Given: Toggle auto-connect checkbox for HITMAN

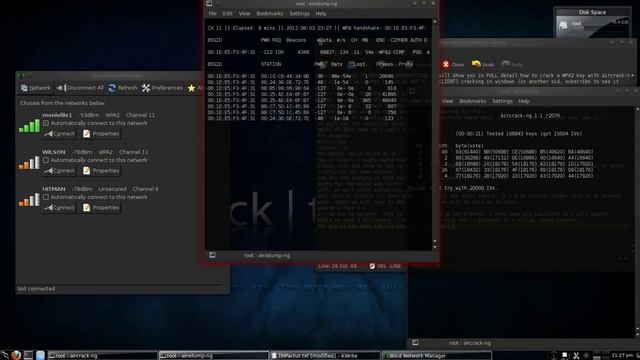Looking at the screenshot, I should click(x=46, y=197).
